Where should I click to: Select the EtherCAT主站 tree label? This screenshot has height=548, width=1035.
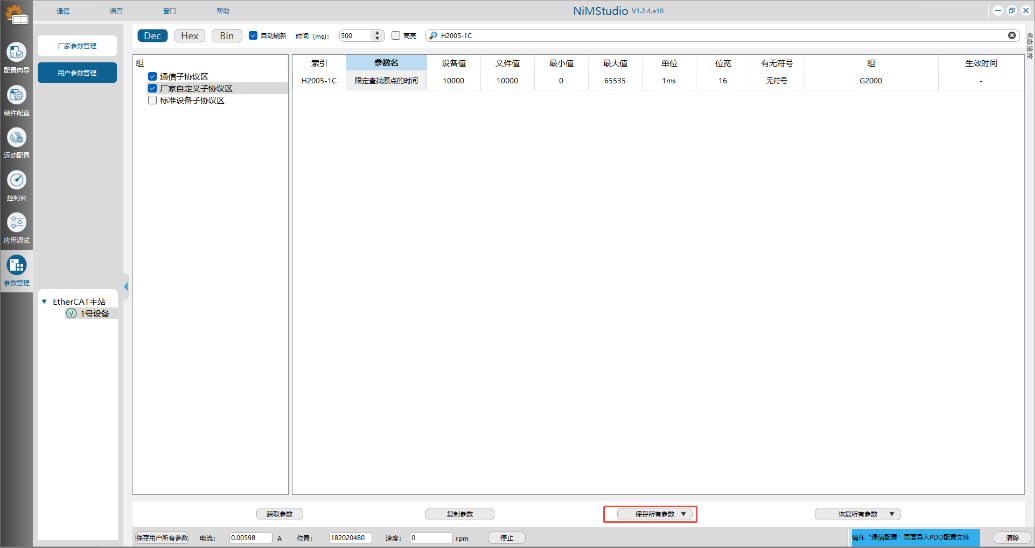point(79,302)
